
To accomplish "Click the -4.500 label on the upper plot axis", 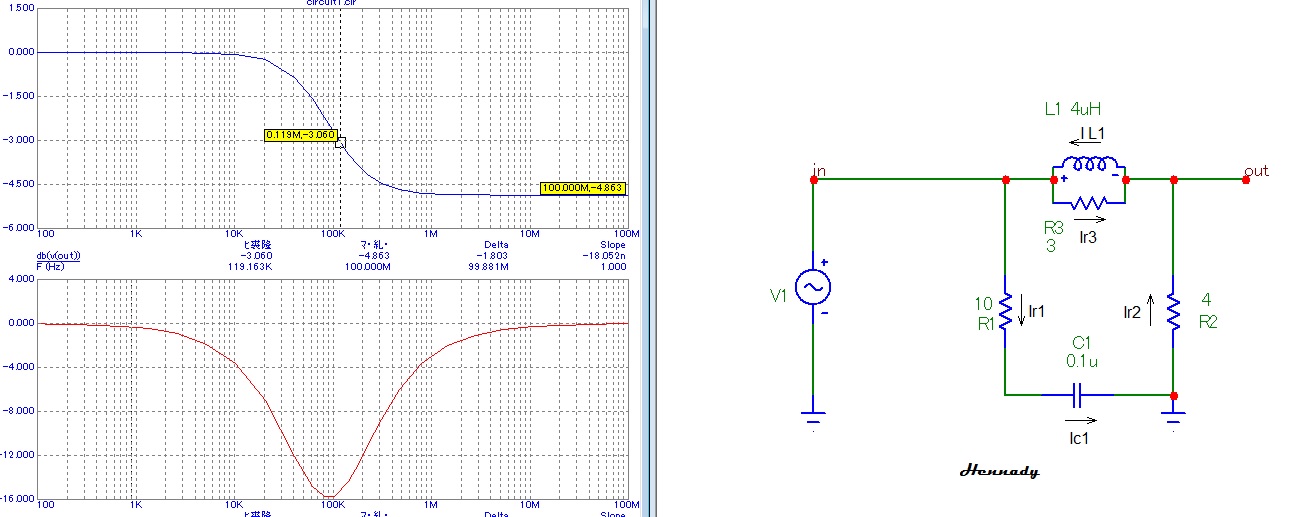I will (x=21, y=184).
